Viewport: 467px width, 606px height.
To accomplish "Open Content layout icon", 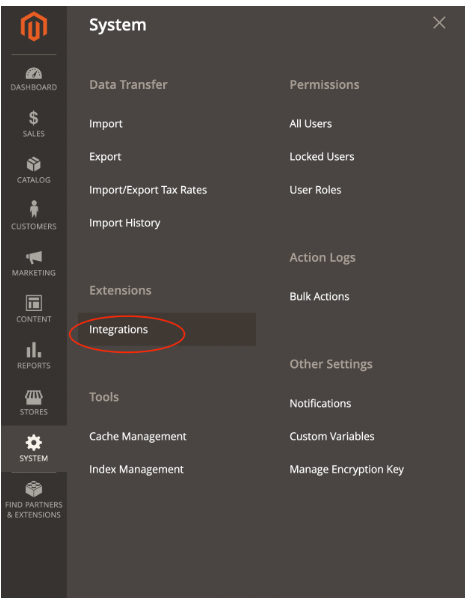I will 34,303.
